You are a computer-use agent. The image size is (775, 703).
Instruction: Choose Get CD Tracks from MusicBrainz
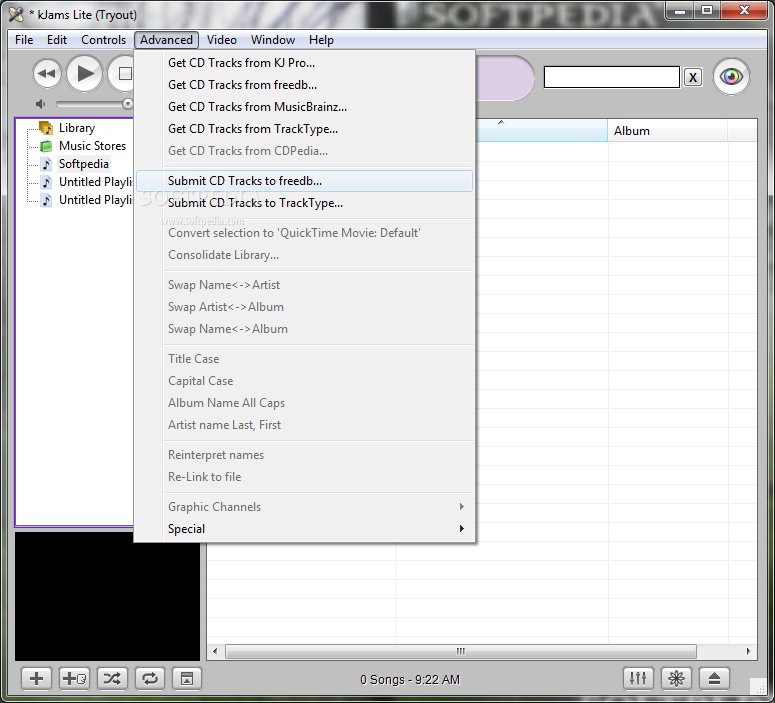pyautogui.click(x=304, y=107)
